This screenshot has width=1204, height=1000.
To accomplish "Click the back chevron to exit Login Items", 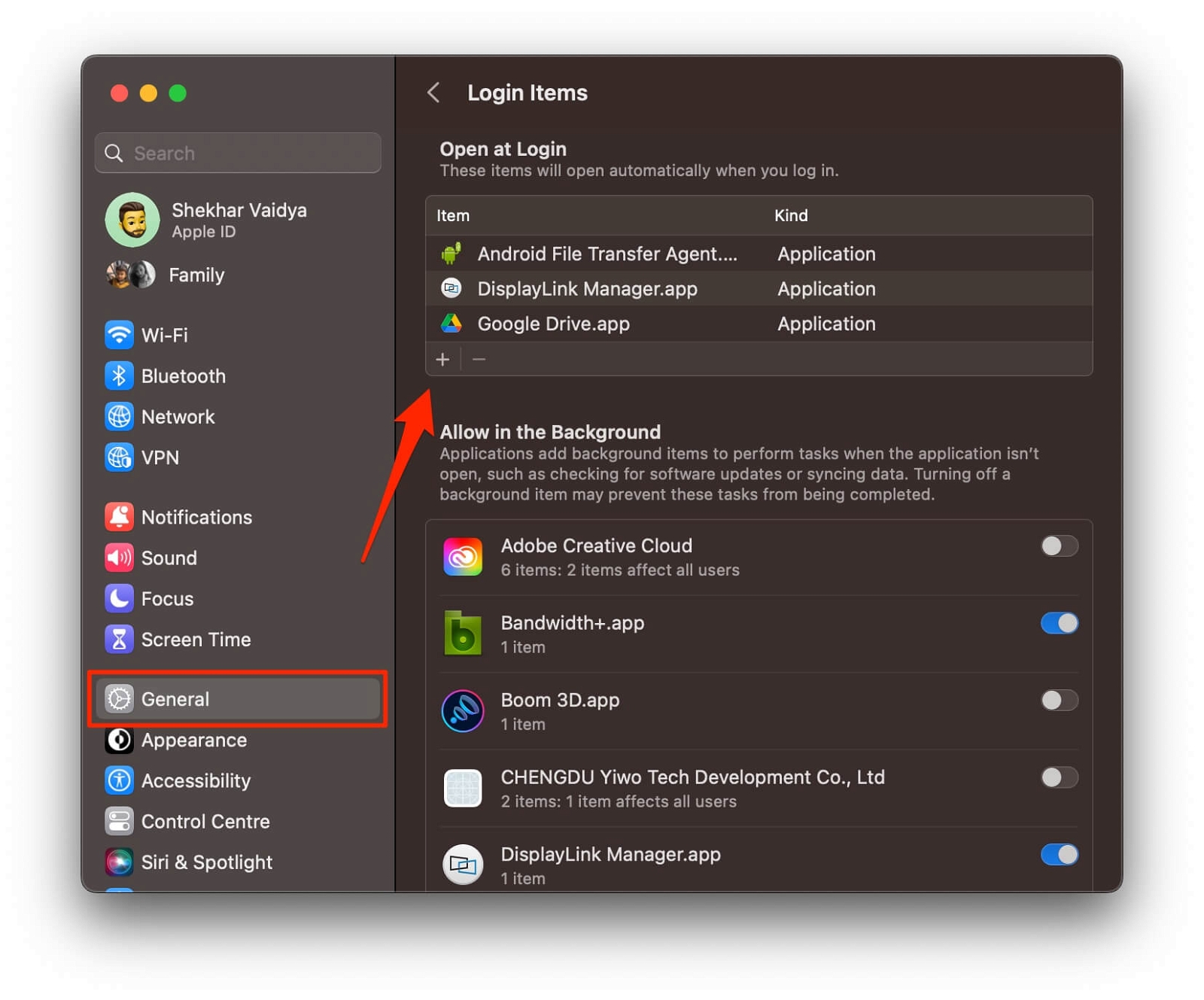I will pos(433,92).
